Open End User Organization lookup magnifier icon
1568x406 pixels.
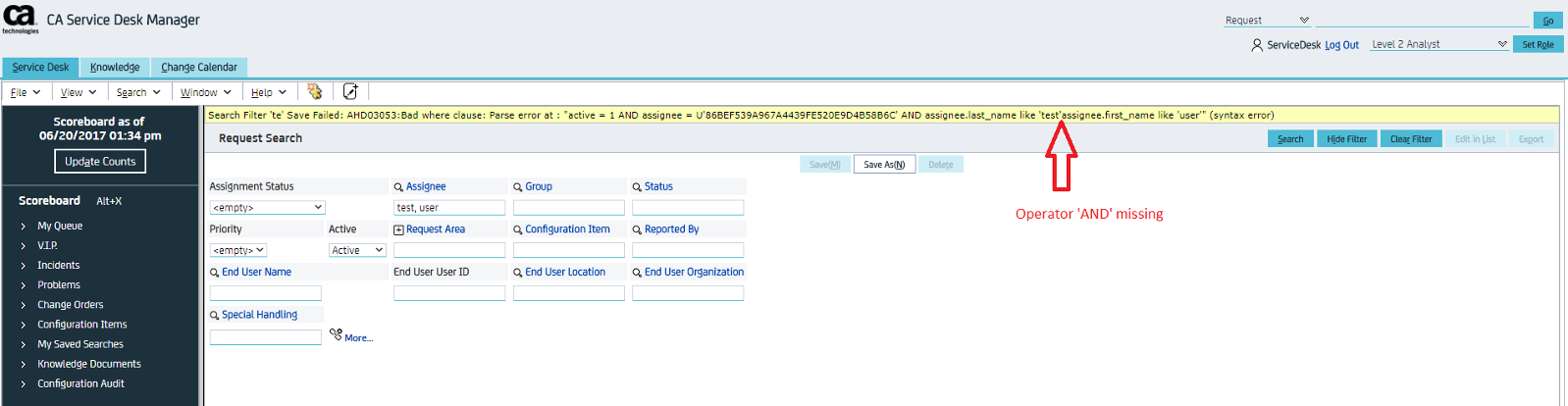click(x=637, y=273)
